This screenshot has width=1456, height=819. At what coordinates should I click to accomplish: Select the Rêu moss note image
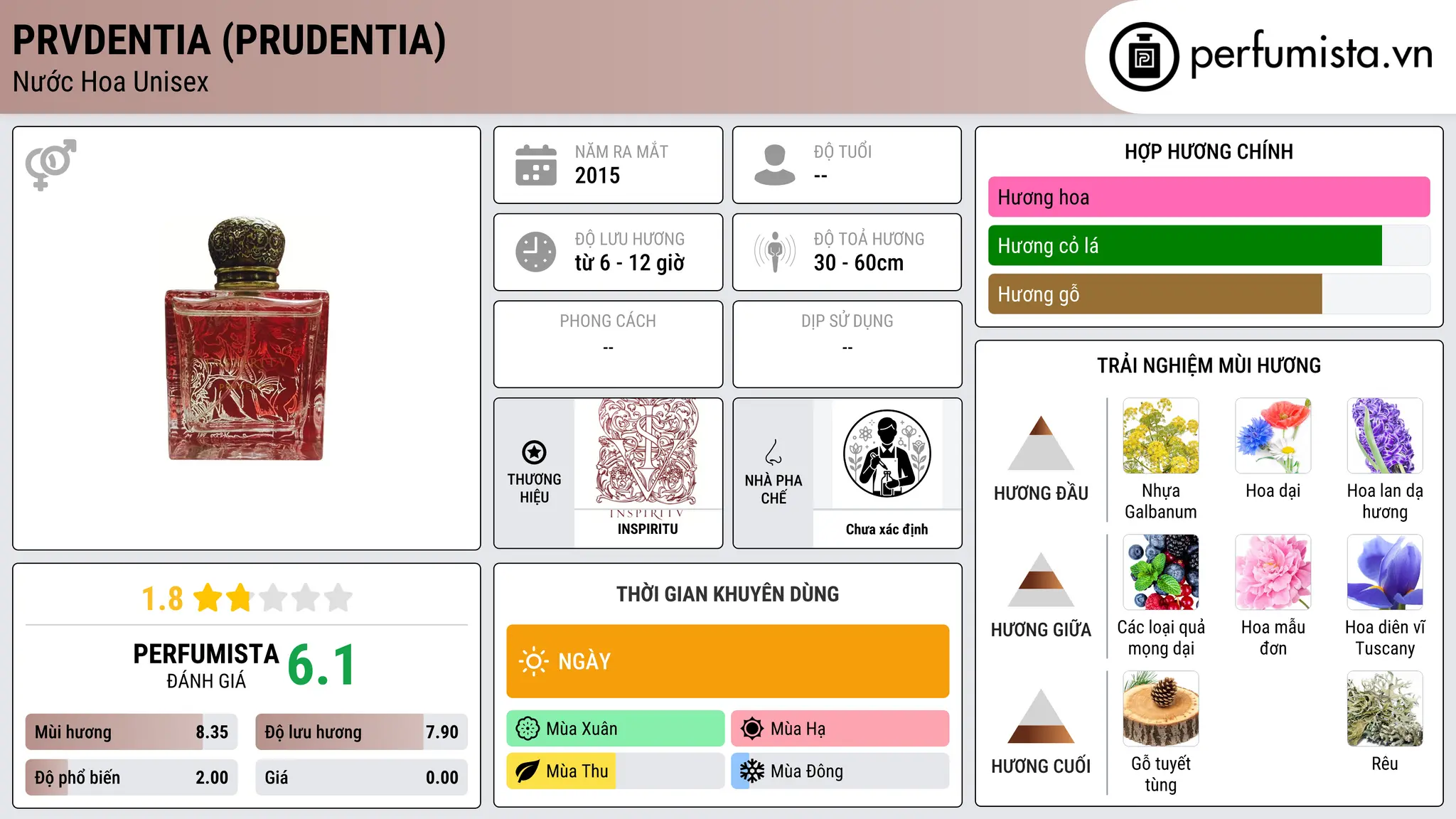(x=1385, y=709)
